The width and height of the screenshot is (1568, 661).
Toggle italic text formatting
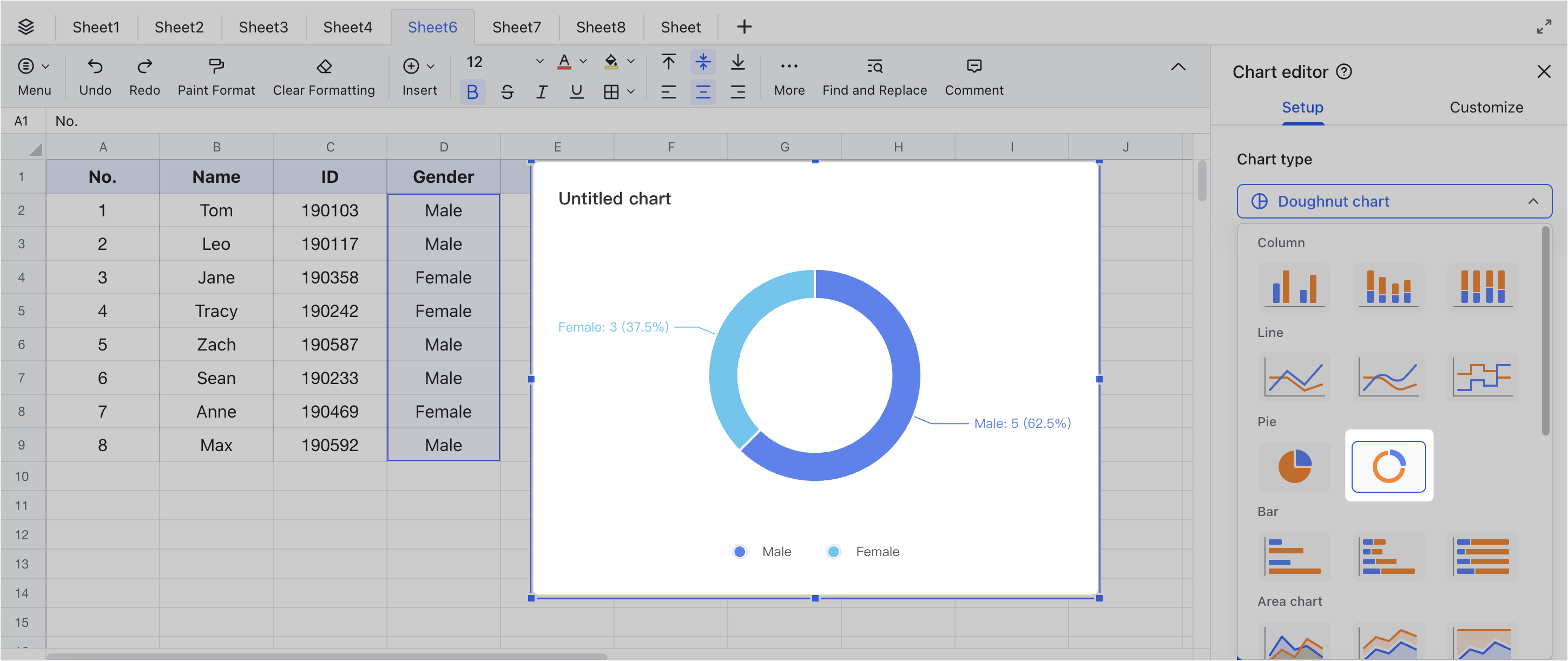(x=541, y=92)
